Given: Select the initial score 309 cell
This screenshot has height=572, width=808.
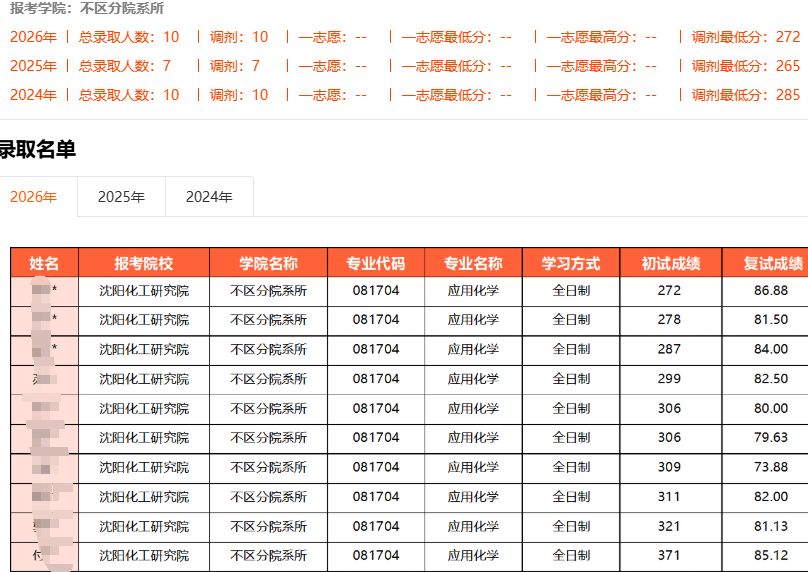Looking at the screenshot, I should pyautogui.click(x=671, y=467).
